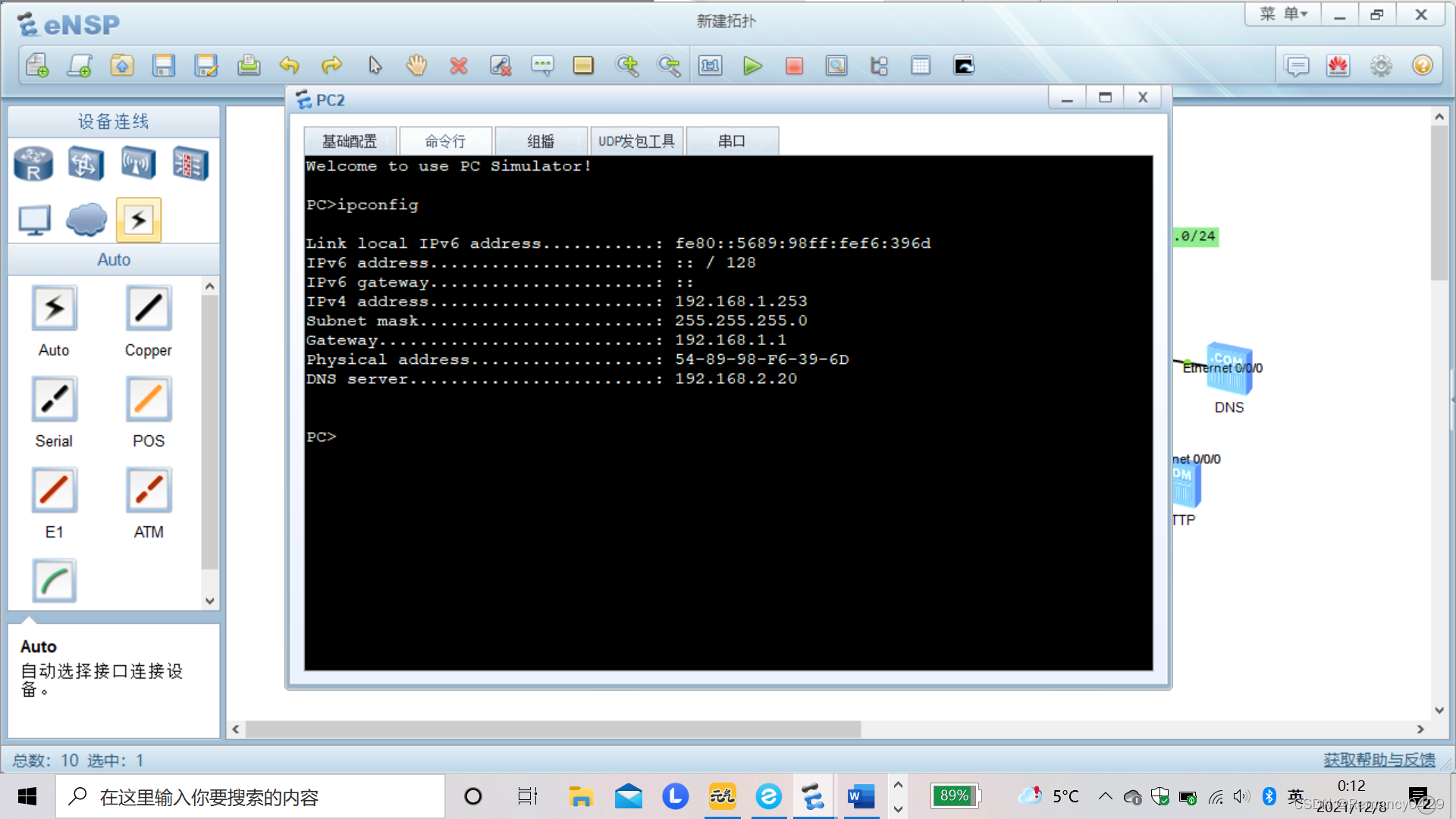Pick the Serial cable type
The width and height of the screenshot is (1456, 819).
pos(54,400)
